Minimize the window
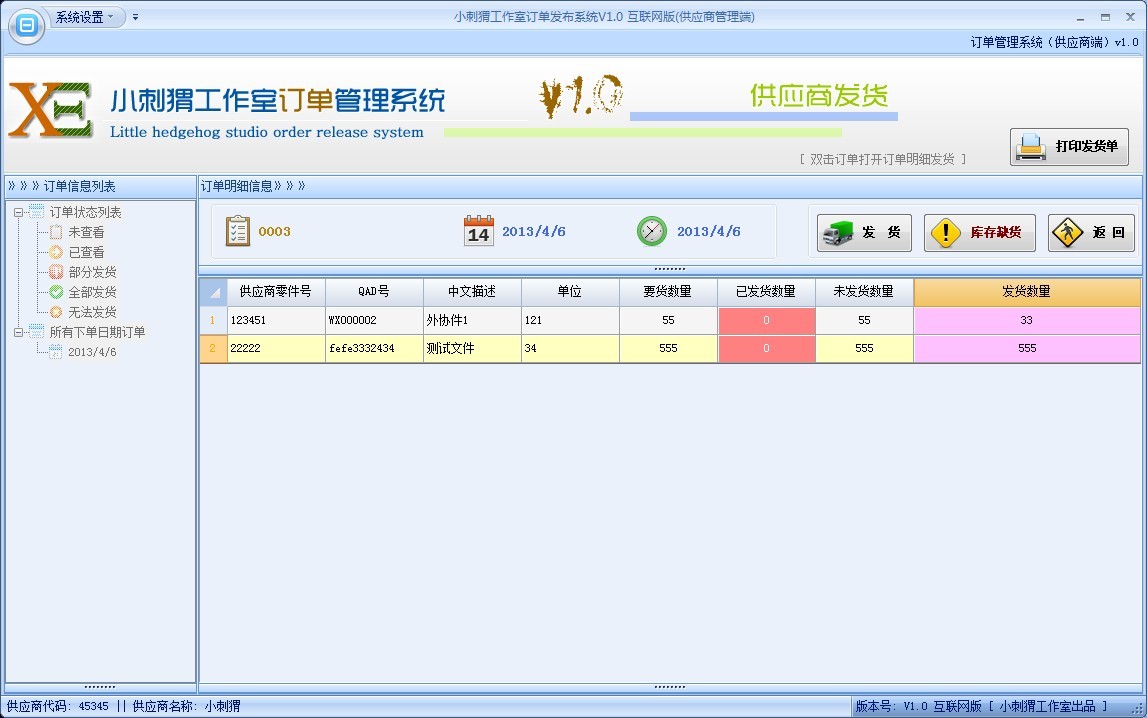 coord(1080,18)
